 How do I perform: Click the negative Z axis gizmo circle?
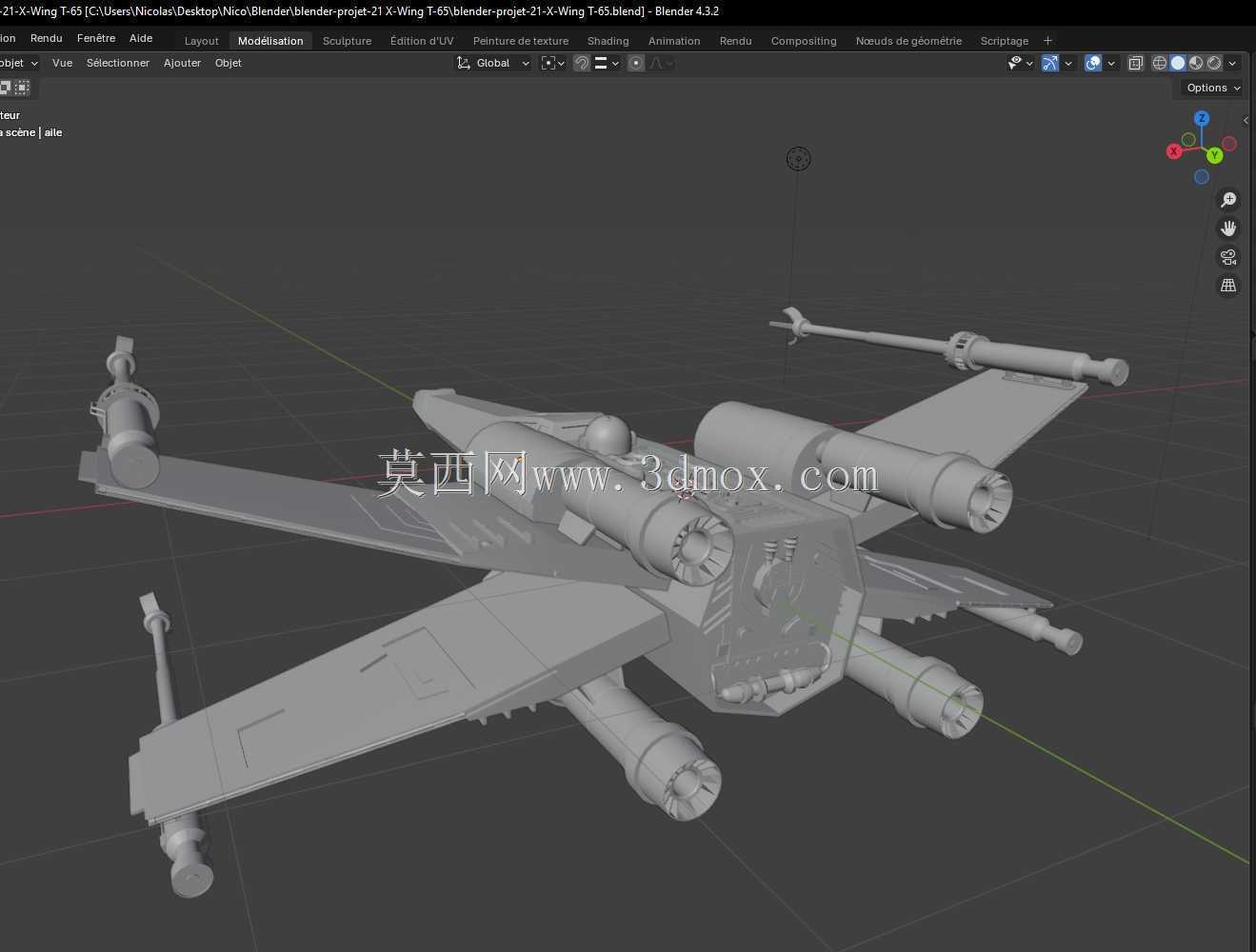pyautogui.click(x=1202, y=177)
